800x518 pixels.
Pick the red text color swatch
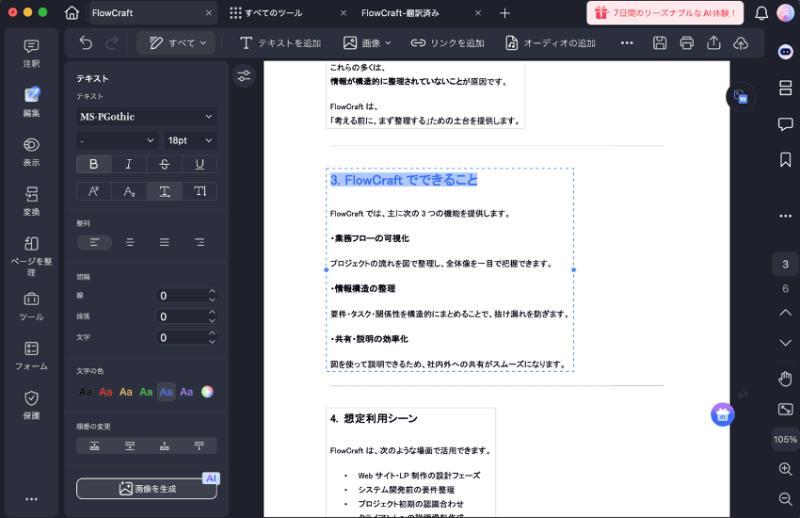106,392
